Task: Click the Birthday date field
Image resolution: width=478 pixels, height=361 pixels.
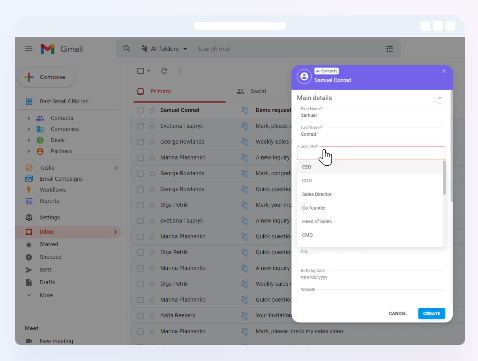Action: pos(371,277)
